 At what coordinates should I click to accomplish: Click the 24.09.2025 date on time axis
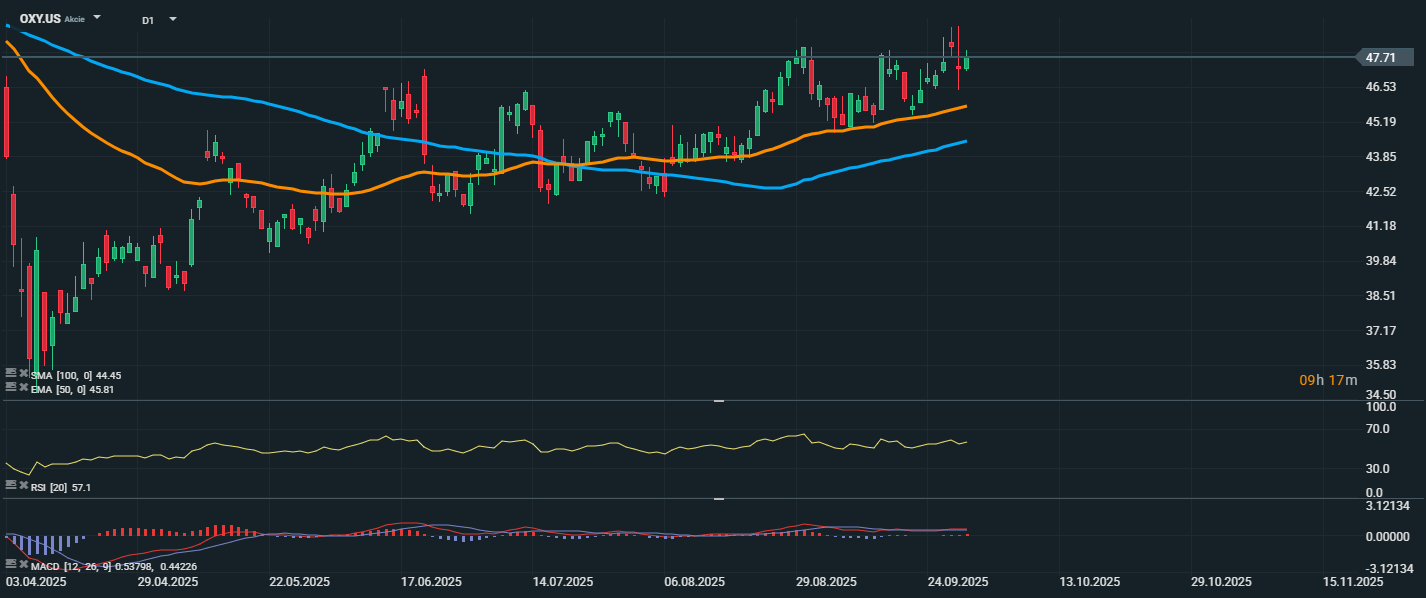point(957,582)
